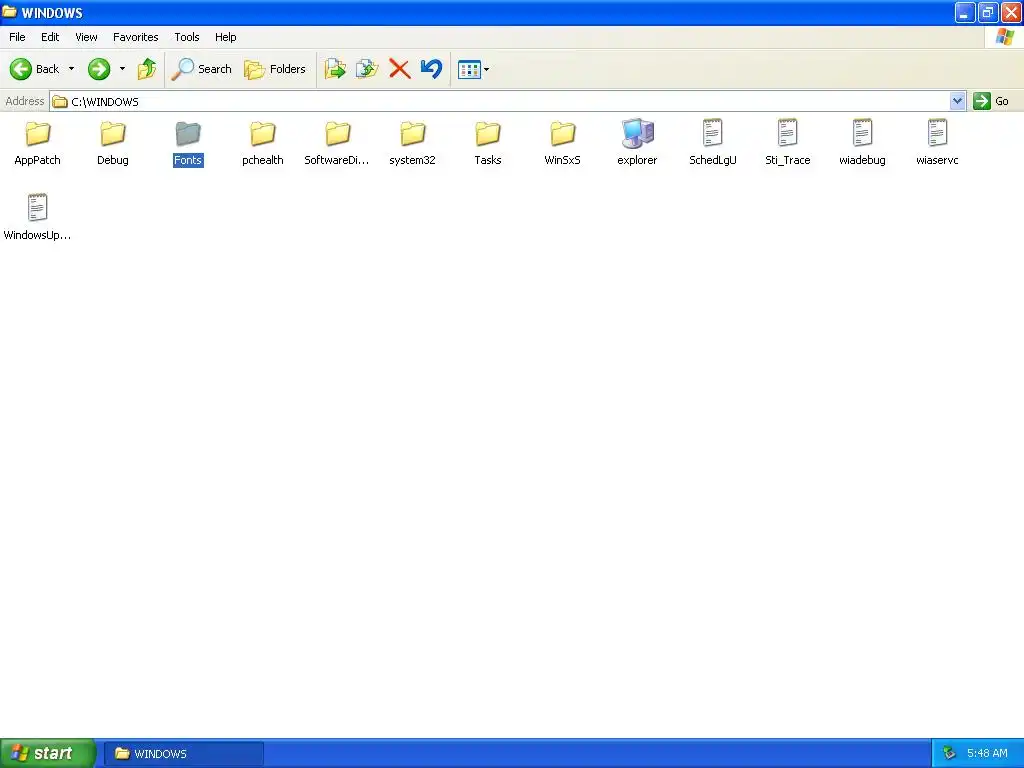Click the Copy To toolbar icon

(x=367, y=69)
